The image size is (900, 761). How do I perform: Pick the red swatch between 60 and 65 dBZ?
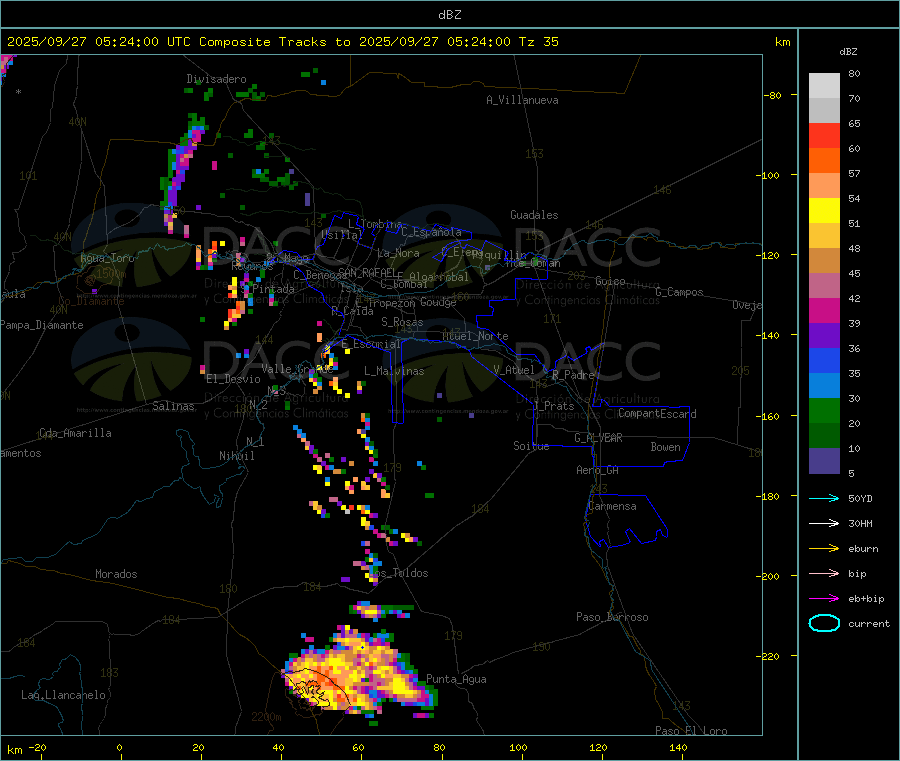[x=824, y=135]
